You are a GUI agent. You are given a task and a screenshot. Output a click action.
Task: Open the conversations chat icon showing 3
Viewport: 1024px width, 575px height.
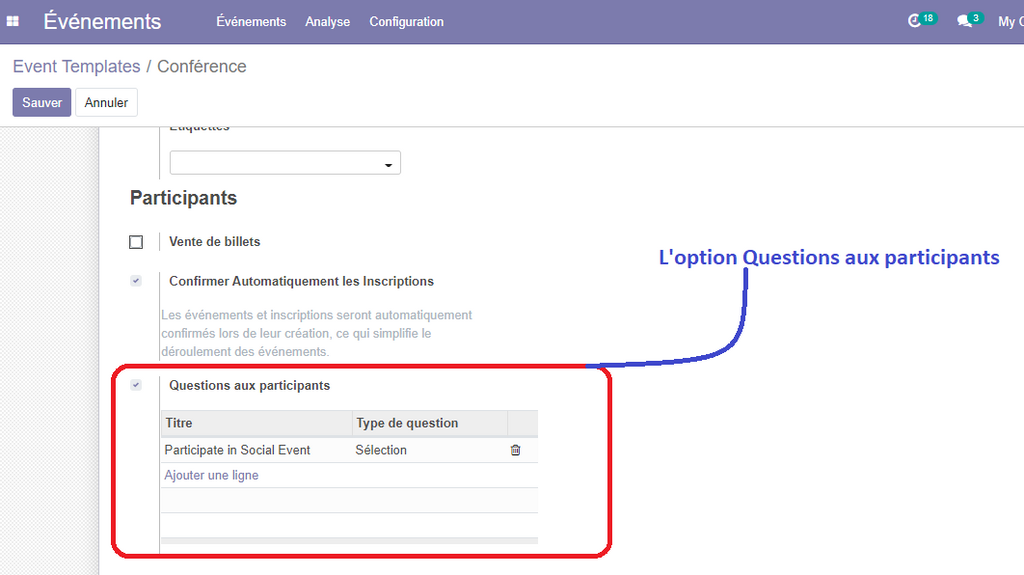[965, 21]
